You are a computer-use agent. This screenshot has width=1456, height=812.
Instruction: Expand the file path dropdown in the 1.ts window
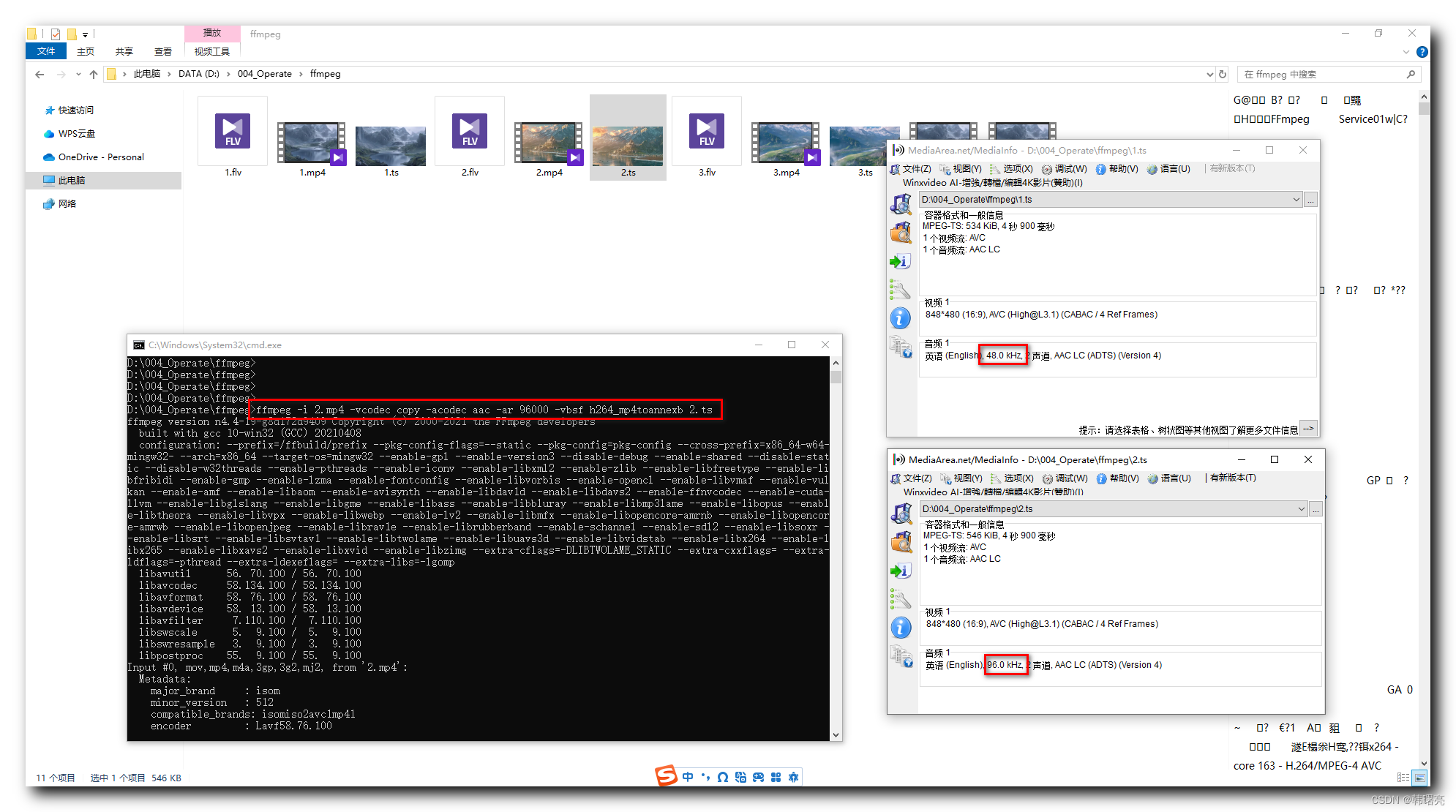click(1296, 200)
